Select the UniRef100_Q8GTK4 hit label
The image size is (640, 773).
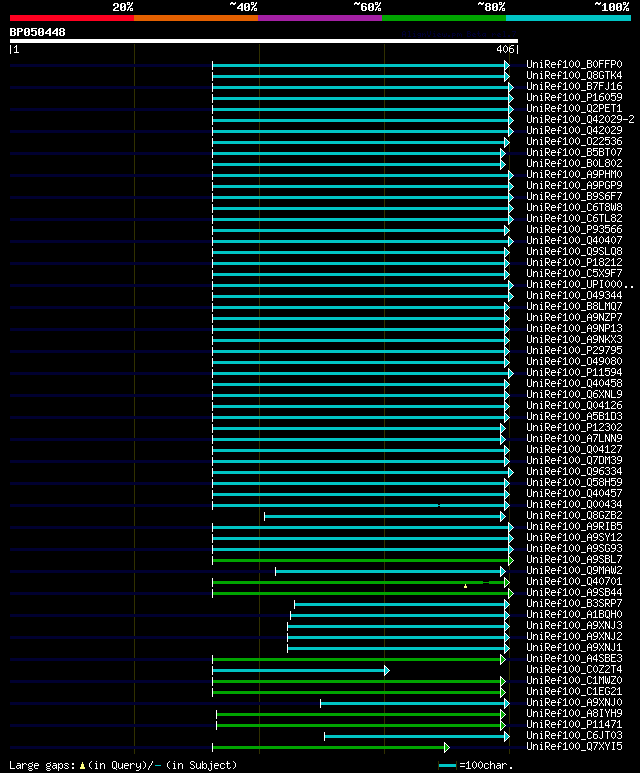pos(574,75)
